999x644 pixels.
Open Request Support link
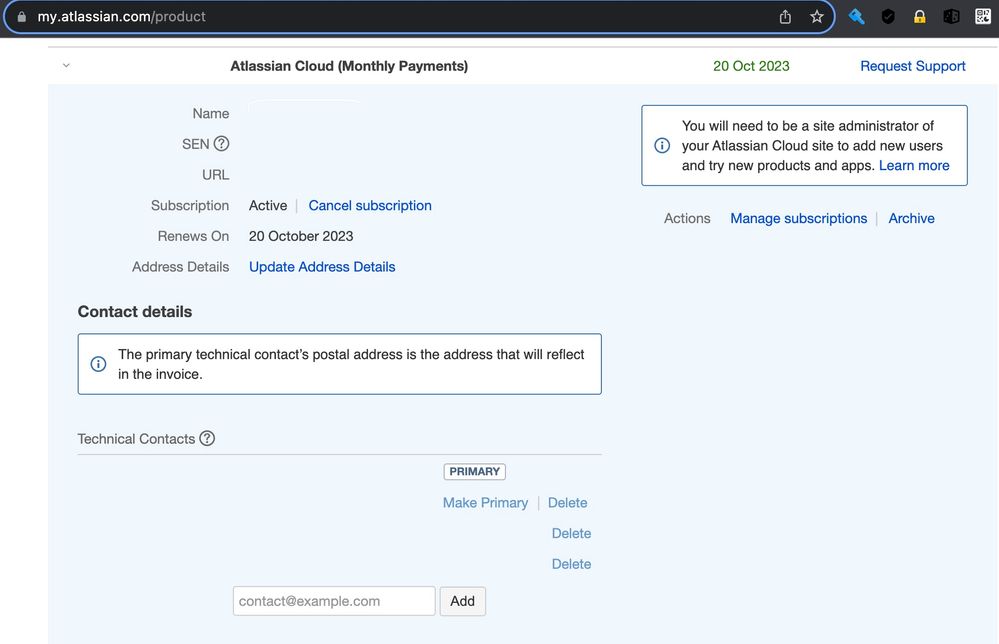(912, 66)
